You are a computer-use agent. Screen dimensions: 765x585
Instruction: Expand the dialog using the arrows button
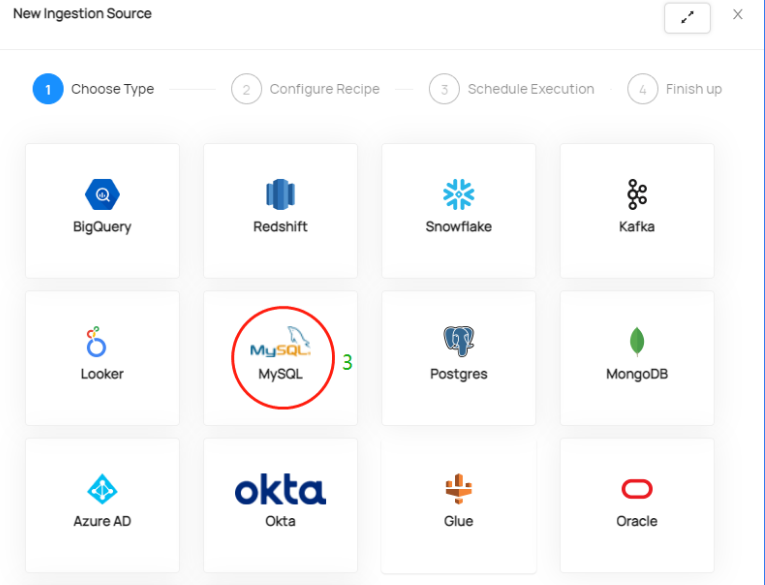click(x=687, y=18)
